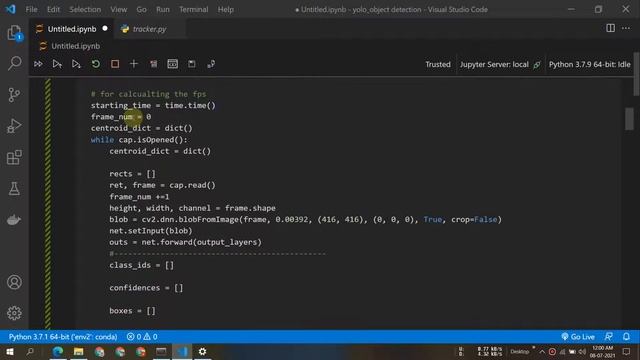
Task: Open notifications bell in status bar
Action: point(626,337)
